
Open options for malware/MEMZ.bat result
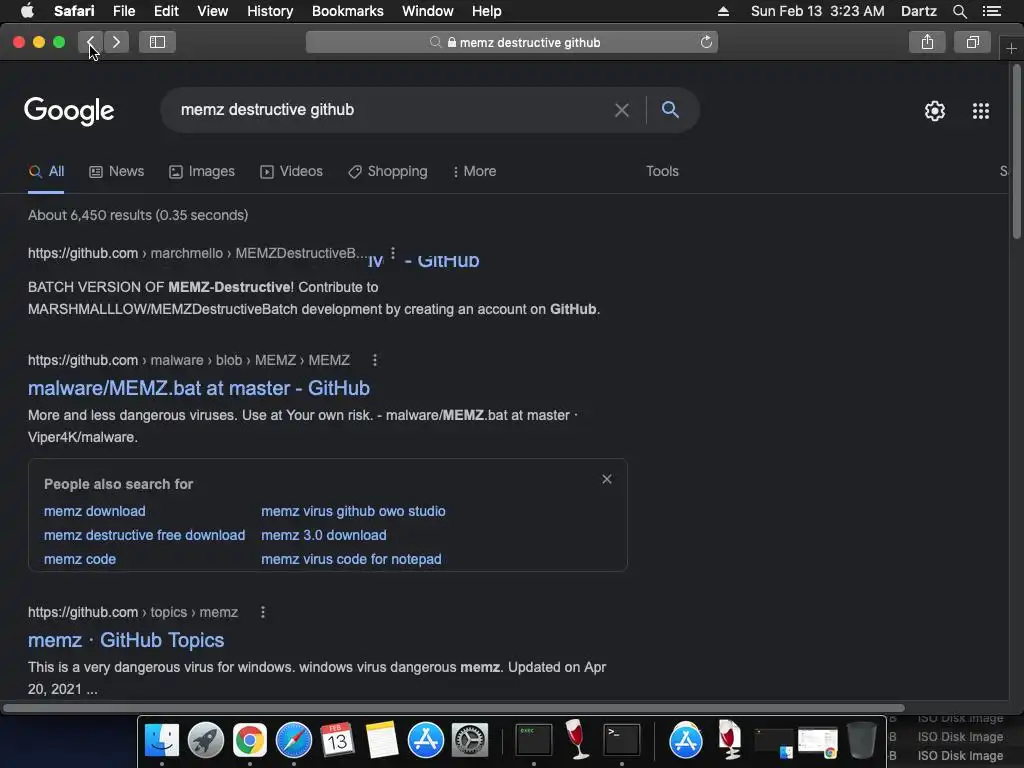(375, 360)
